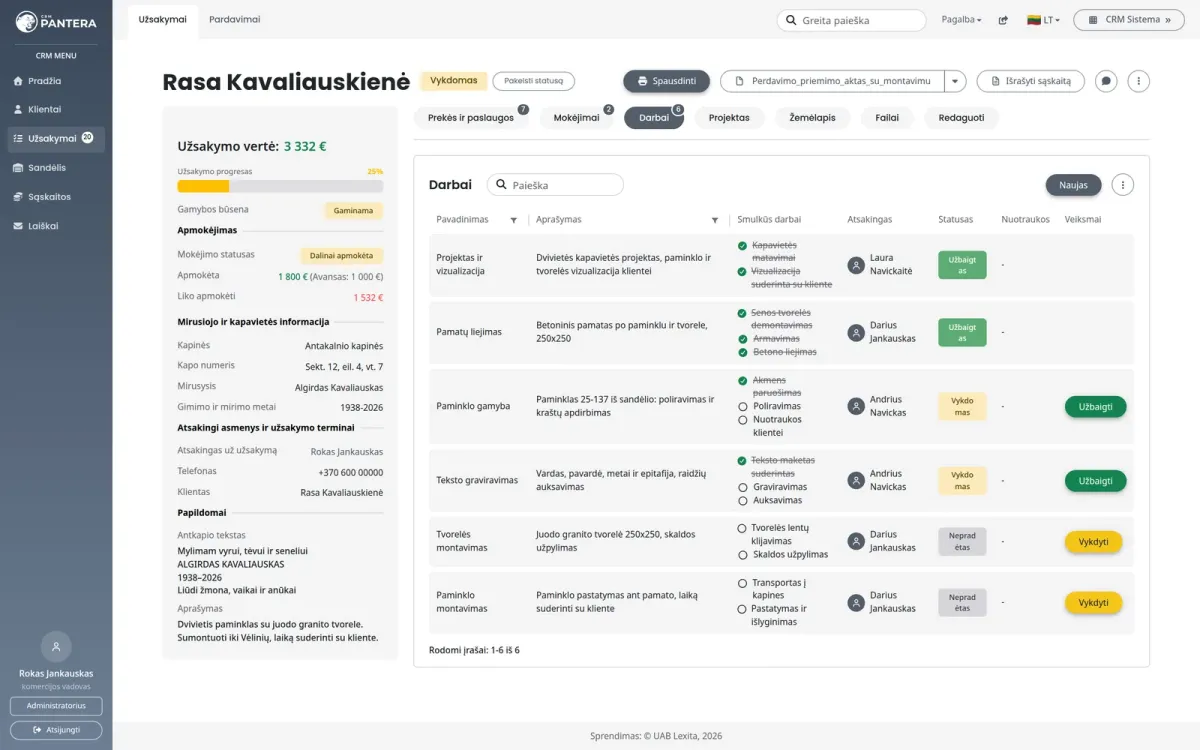Click the Vykdomas order status badge
Image resolution: width=1200 pixels, height=750 pixels.
pos(454,81)
